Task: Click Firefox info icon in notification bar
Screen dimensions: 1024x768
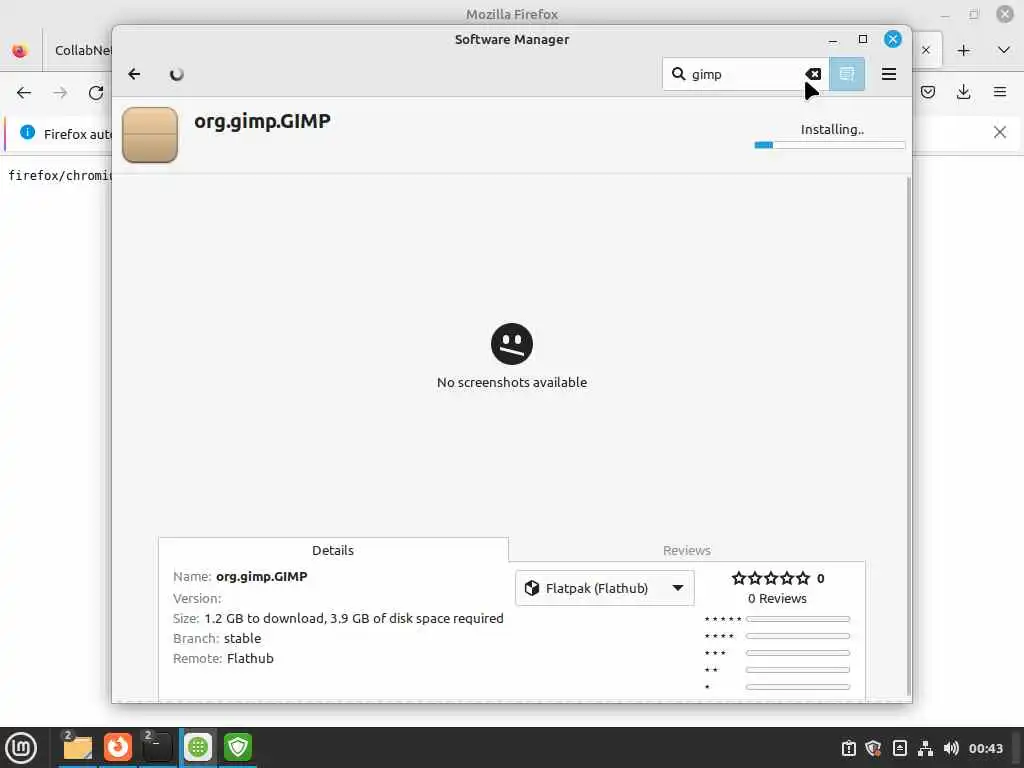Action: click(27, 133)
